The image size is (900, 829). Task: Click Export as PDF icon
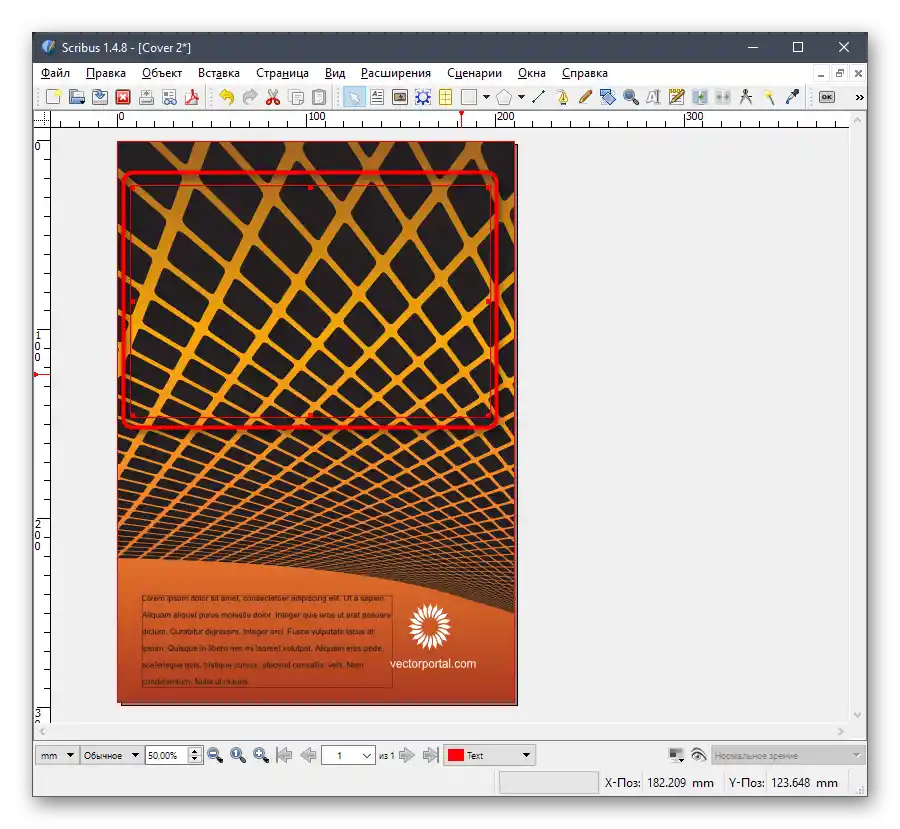[x=191, y=97]
